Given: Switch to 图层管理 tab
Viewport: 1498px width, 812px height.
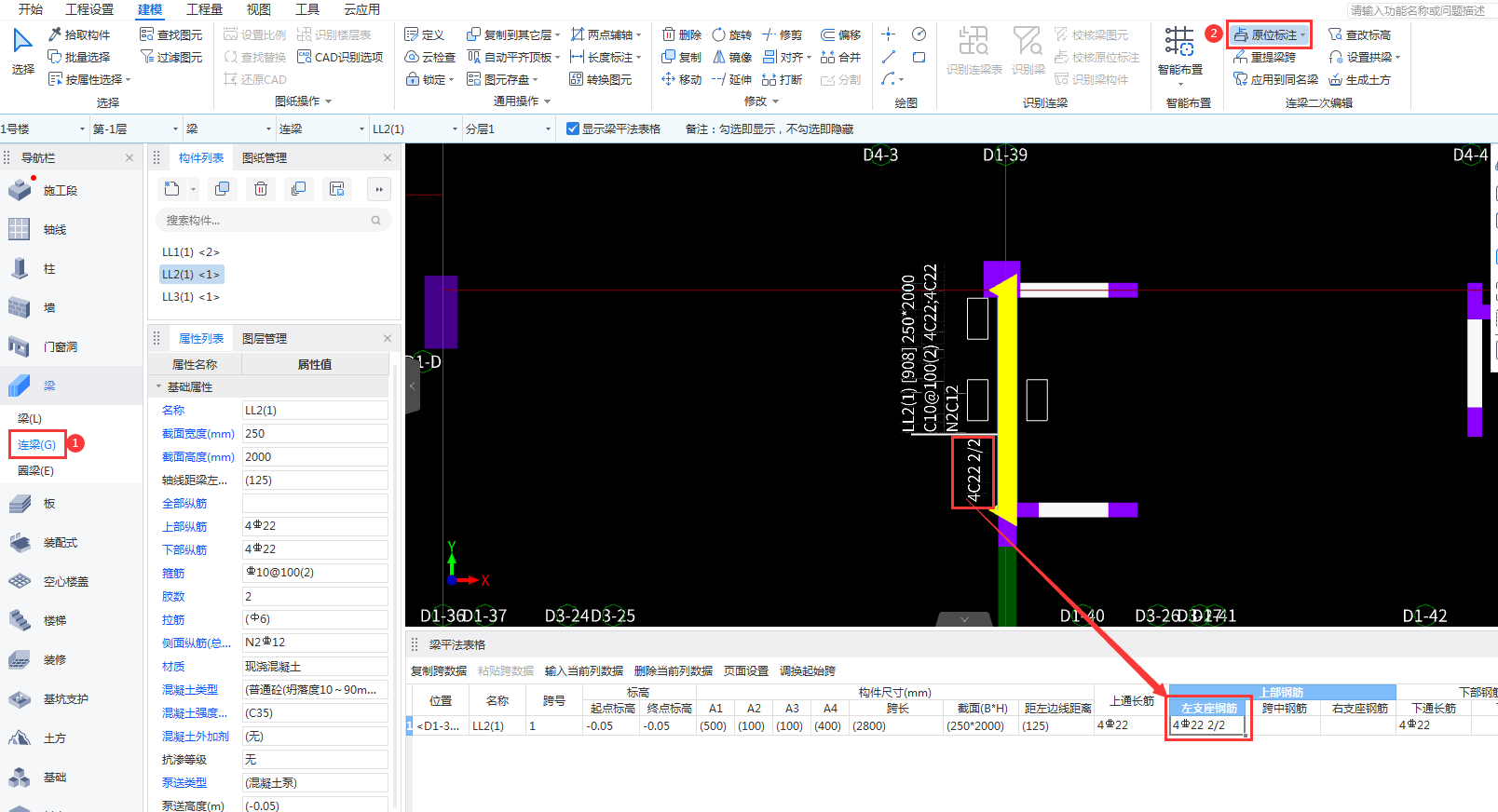Looking at the screenshot, I should [265, 339].
